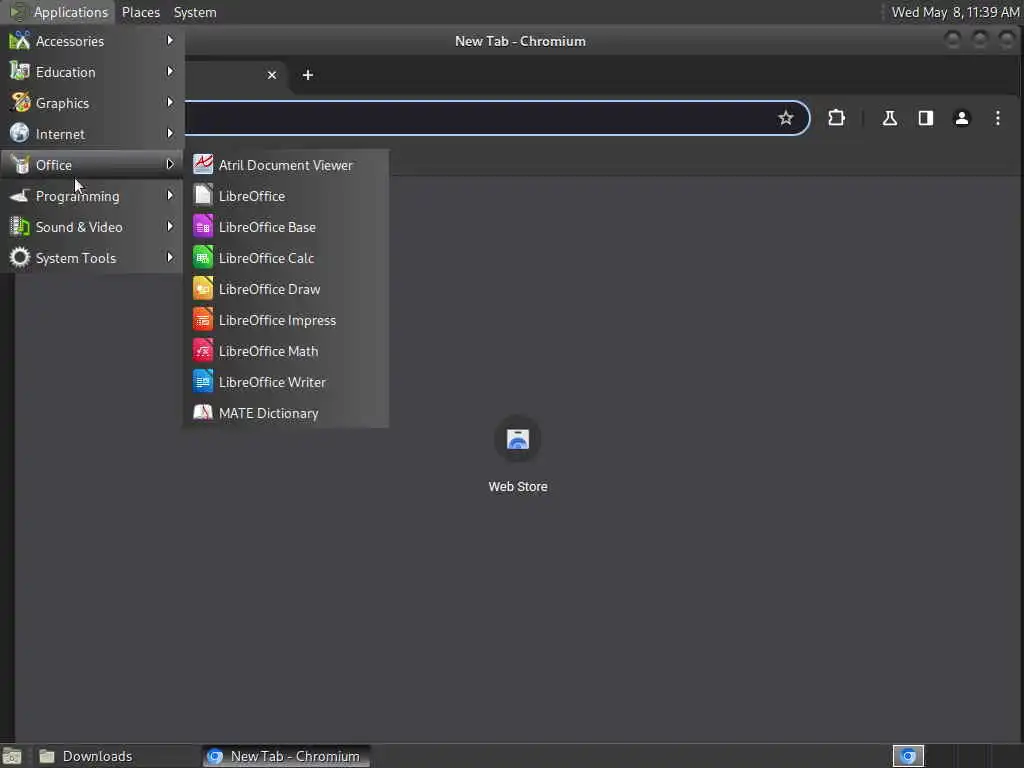Click the date and time clock

pos(955,12)
